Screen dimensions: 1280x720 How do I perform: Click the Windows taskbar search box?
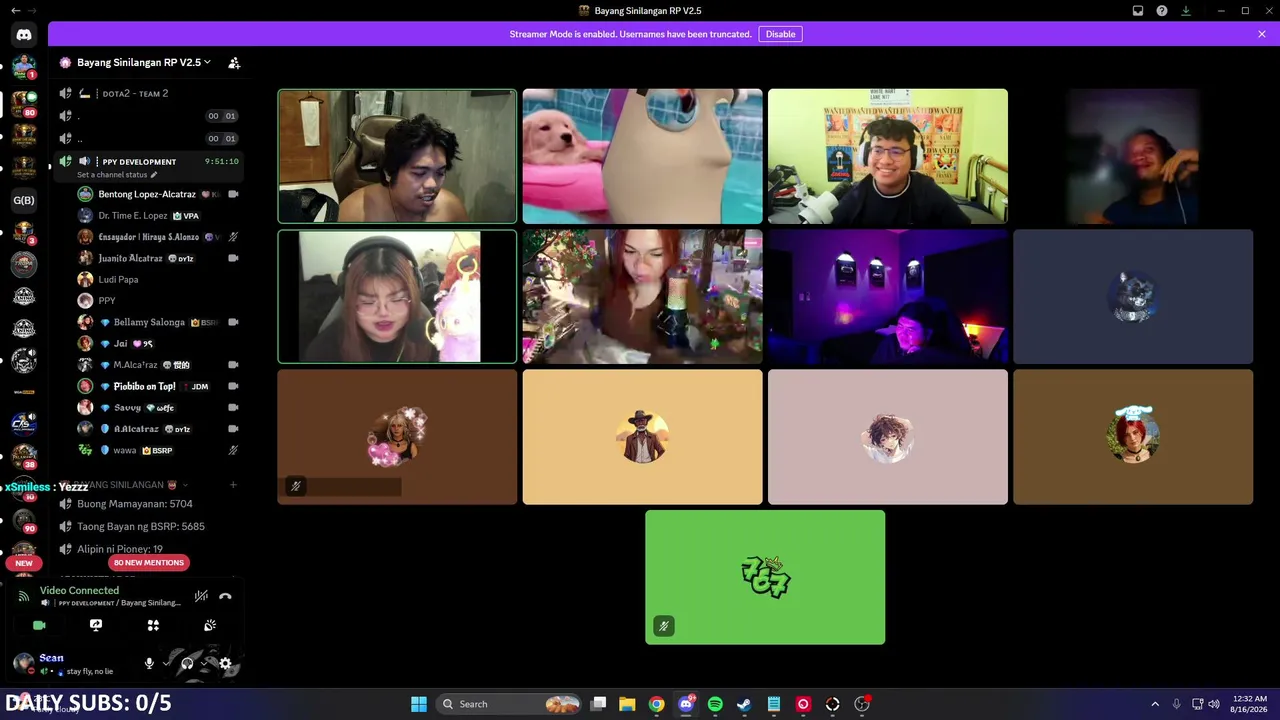click(509, 704)
